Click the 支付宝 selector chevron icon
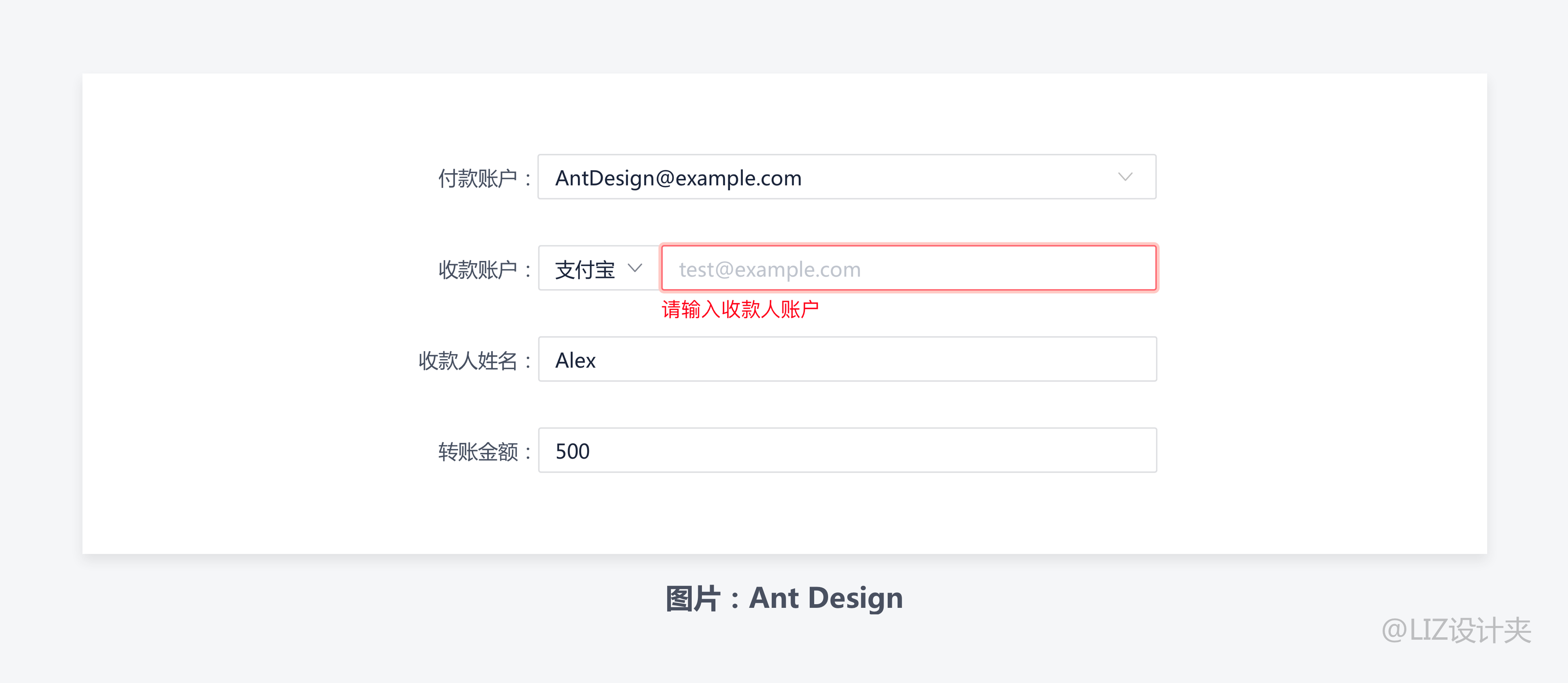Screen dimensions: 1568x683 [x=638, y=270]
